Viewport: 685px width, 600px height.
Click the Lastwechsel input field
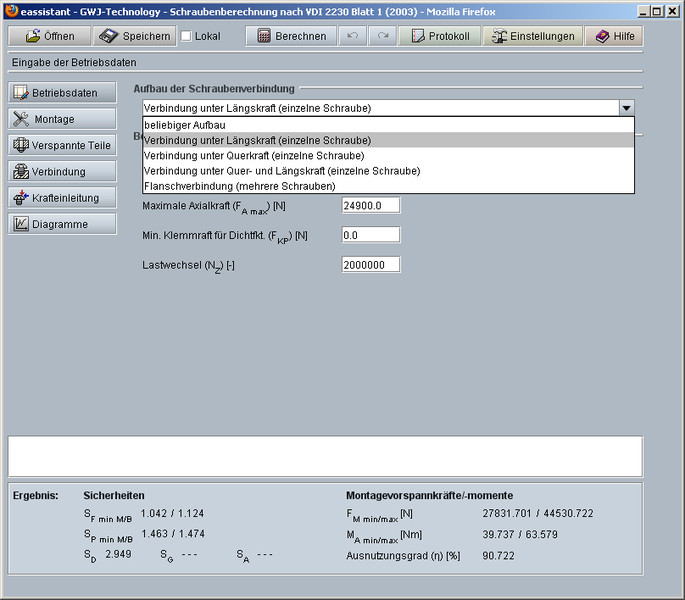[370, 265]
